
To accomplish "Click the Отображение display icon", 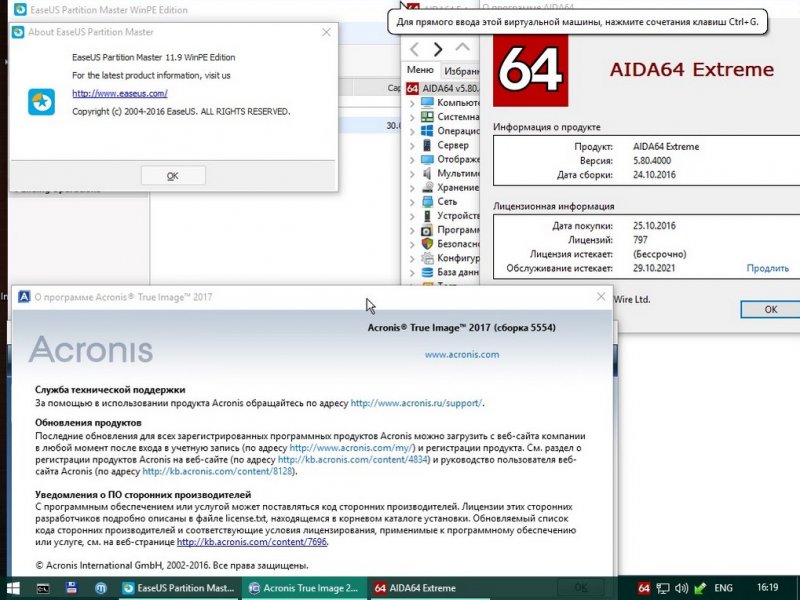I will tap(427, 160).
